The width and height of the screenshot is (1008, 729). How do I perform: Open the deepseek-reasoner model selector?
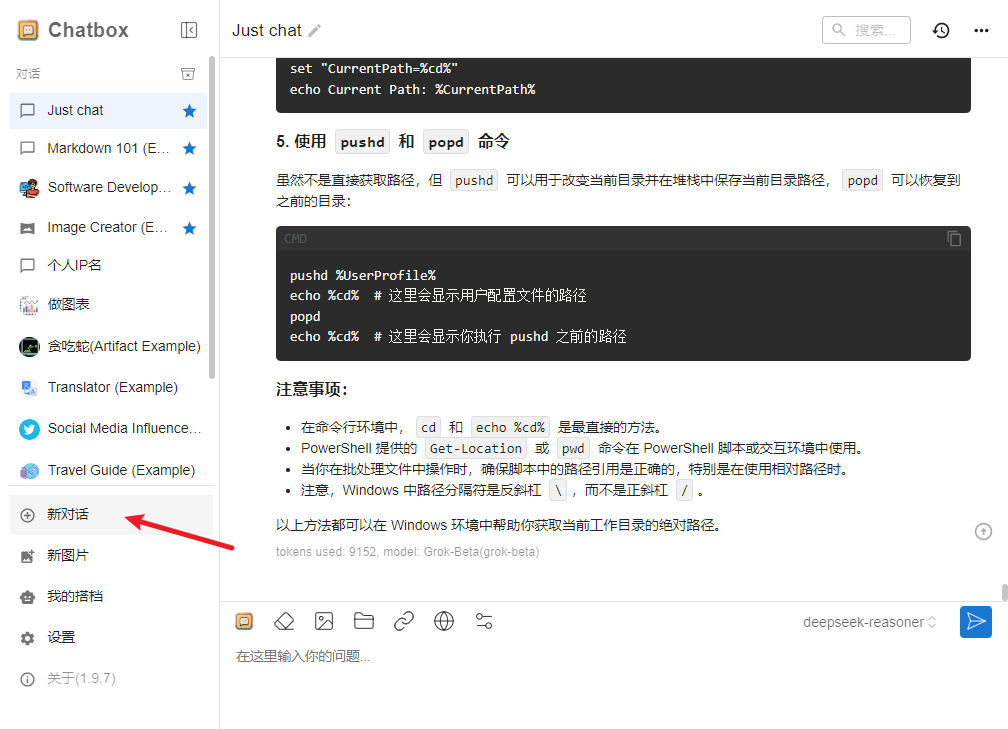click(x=868, y=621)
